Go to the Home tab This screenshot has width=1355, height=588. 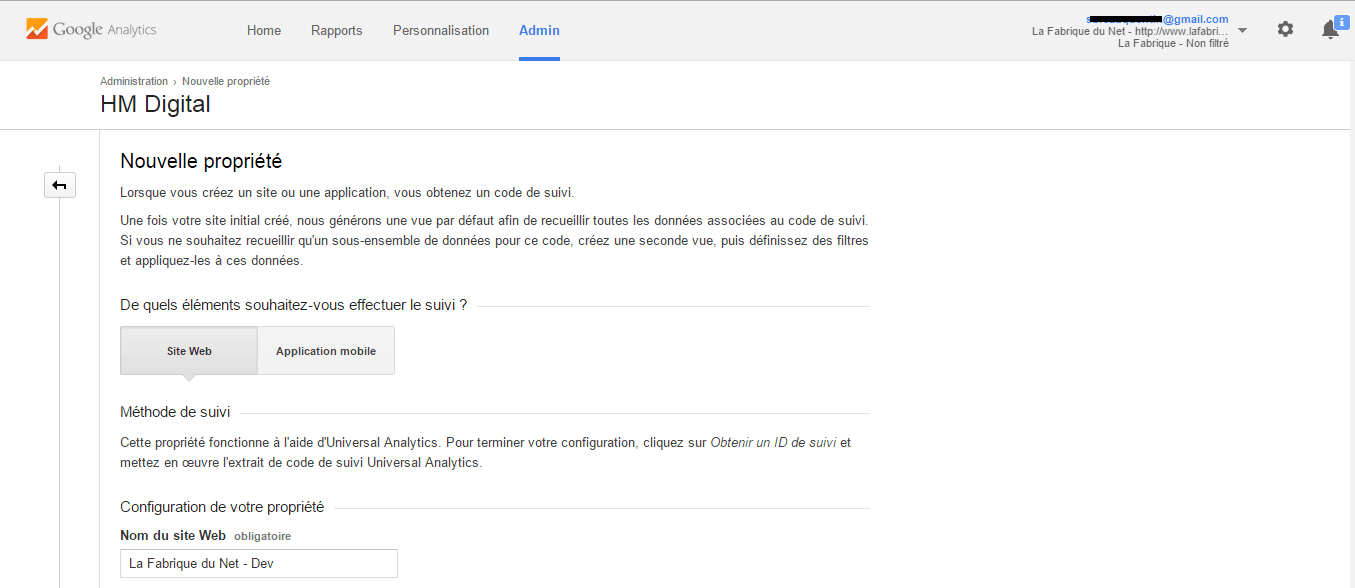(264, 30)
